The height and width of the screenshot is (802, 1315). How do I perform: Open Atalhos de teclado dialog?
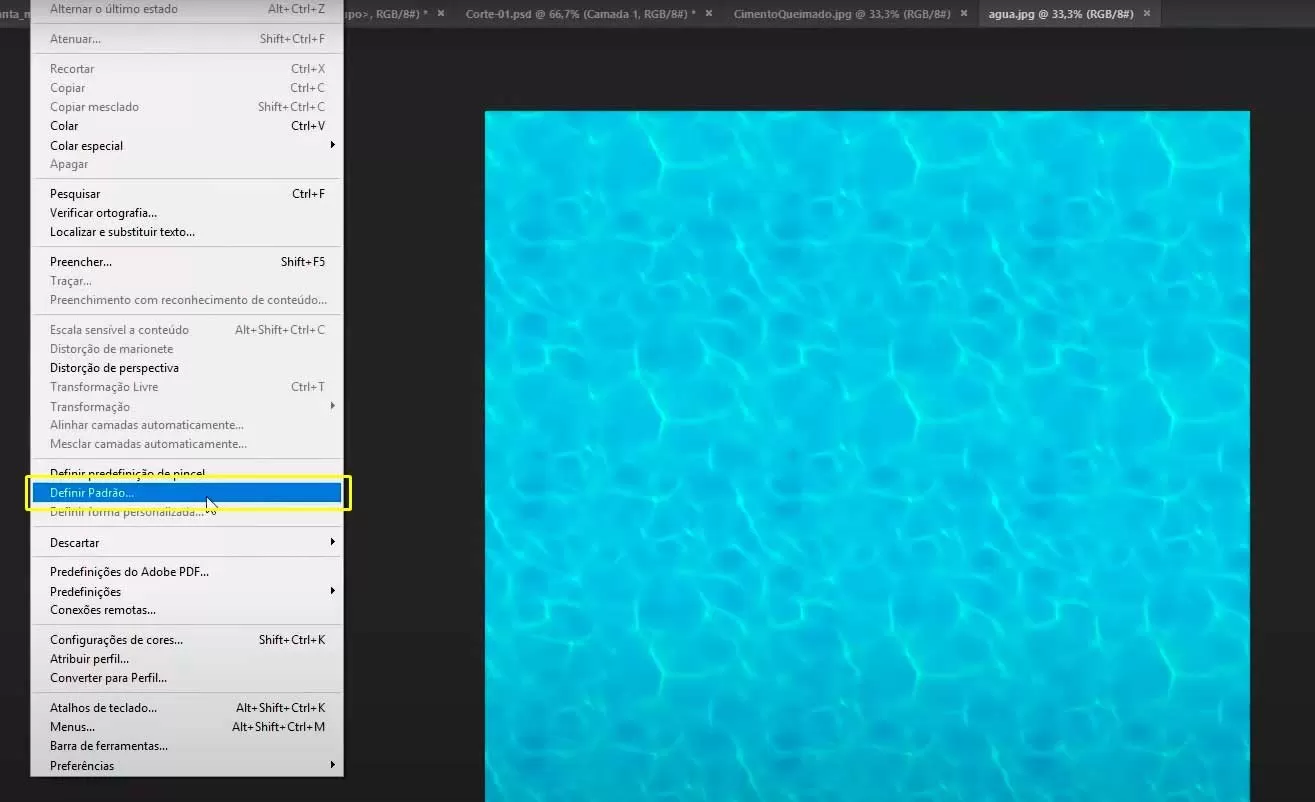click(x=103, y=708)
